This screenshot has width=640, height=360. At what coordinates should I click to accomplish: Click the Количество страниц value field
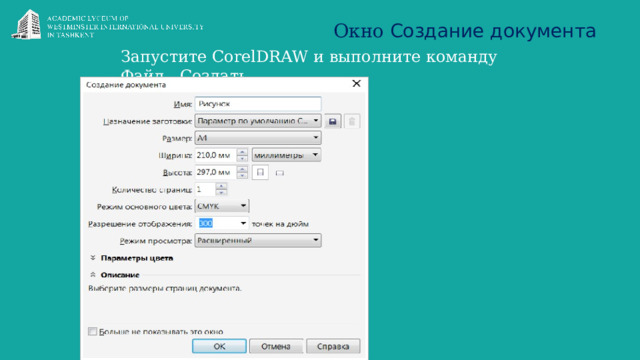(x=205, y=189)
